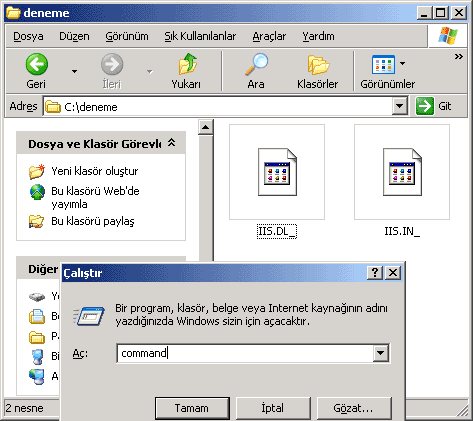Collapse Dosya ve Klasör Görevleri panel
473x421 pixels.
(171, 143)
